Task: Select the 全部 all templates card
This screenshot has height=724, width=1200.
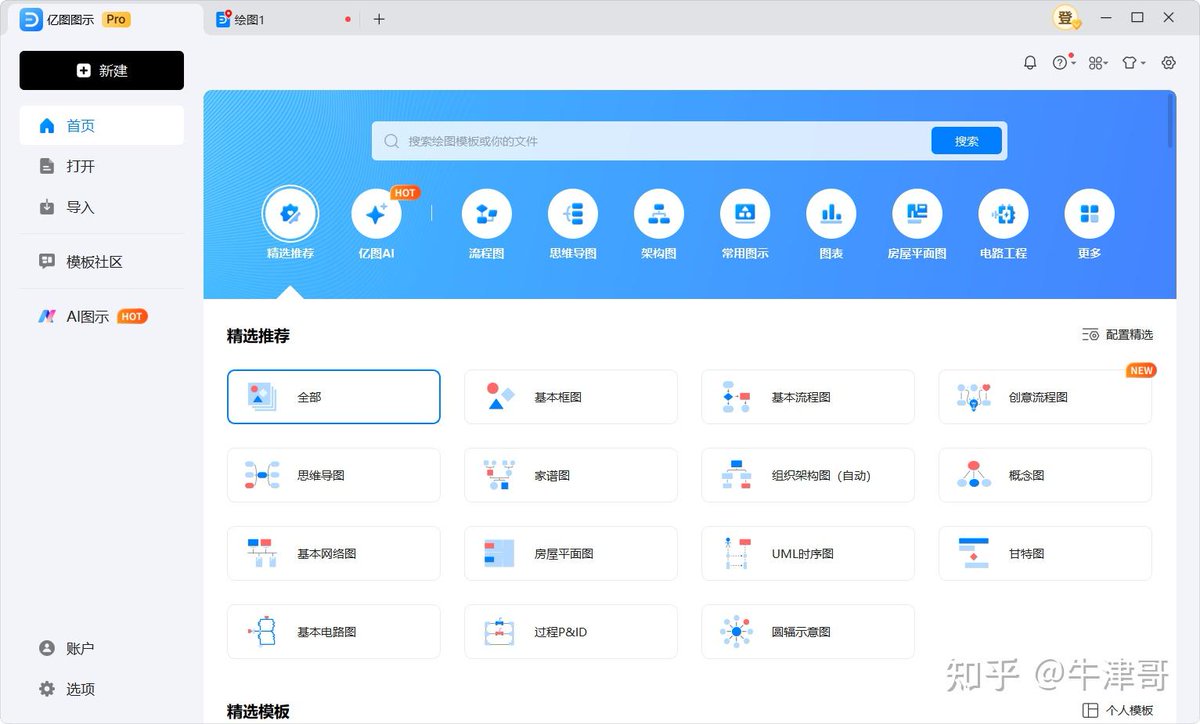Action: [x=334, y=397]
